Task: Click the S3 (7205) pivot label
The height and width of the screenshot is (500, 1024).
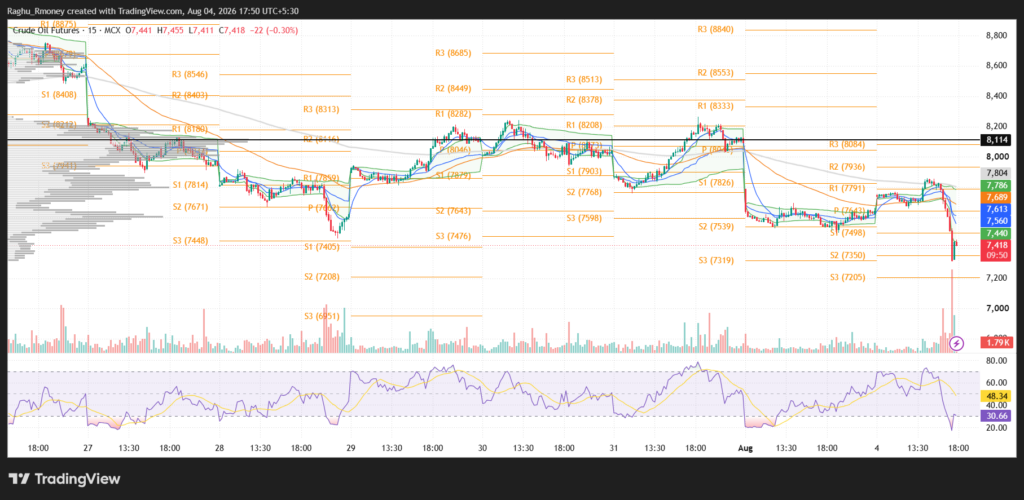Action: [x=849, y=277]
